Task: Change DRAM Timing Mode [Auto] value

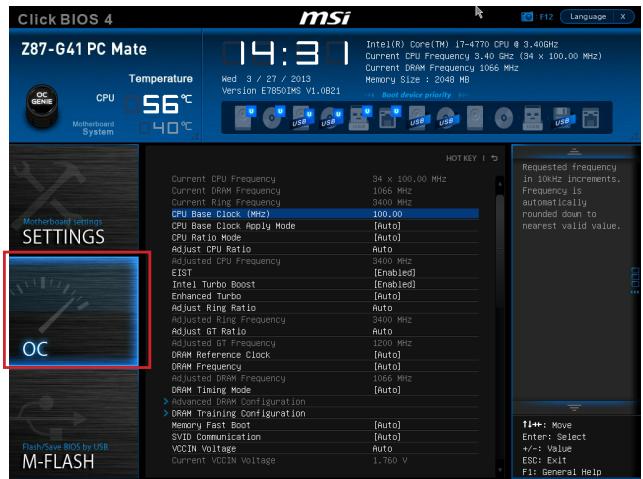Action: (387, 390)
